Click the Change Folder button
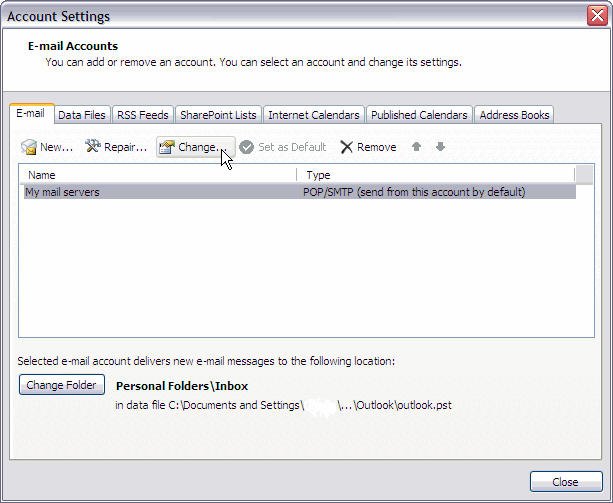Screen dimensions: 613x503 pos(61,385)
